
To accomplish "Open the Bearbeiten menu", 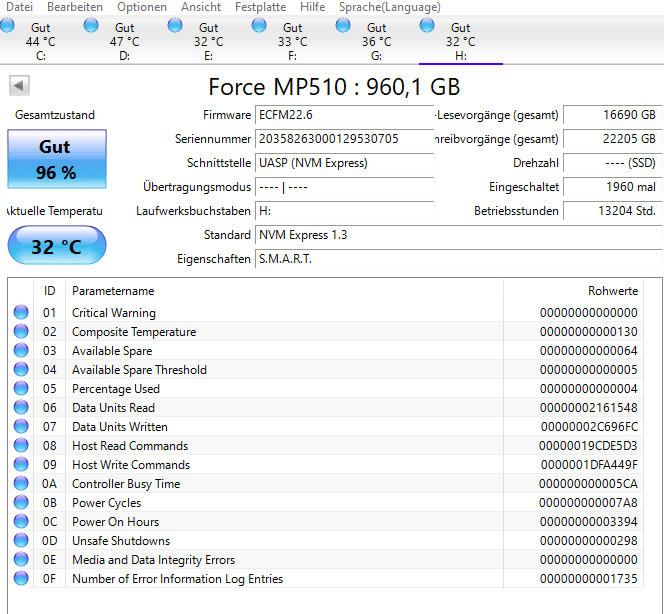I will [x=75, y=7].
